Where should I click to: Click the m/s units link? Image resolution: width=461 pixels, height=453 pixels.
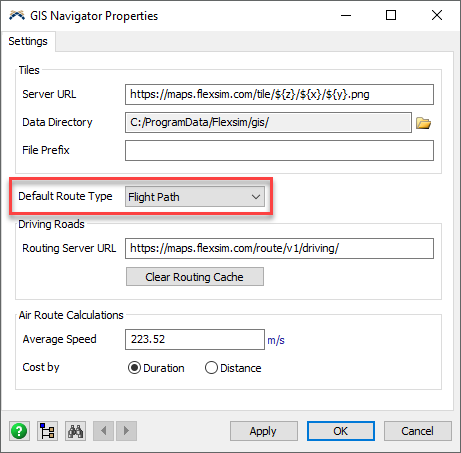[x=276, y=340]
